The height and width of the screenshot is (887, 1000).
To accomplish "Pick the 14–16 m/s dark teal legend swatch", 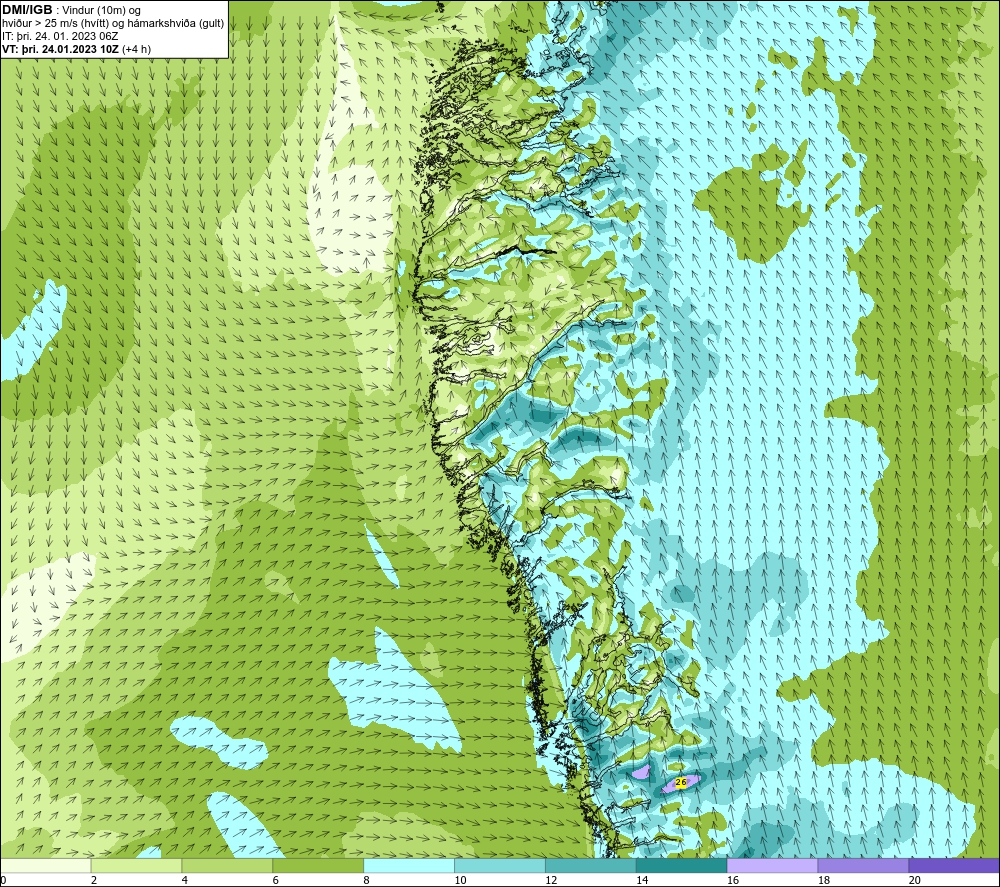I will pyautogui.click(x=682, y=865).
